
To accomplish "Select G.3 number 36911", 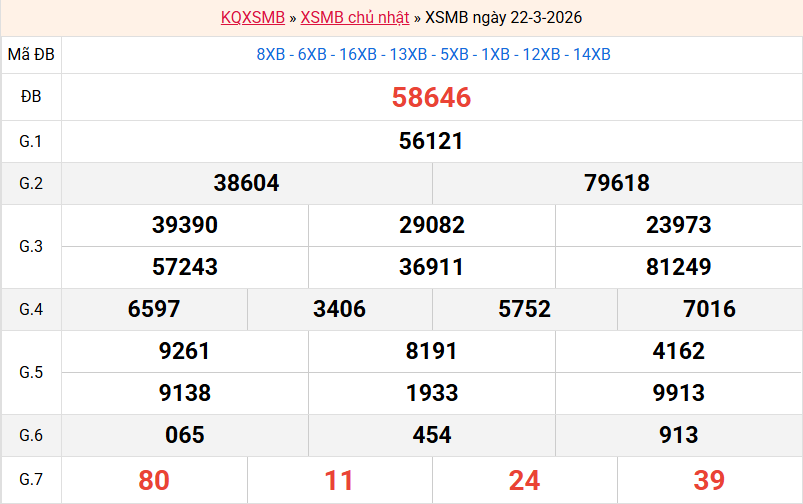I will (x=431, y=267).
